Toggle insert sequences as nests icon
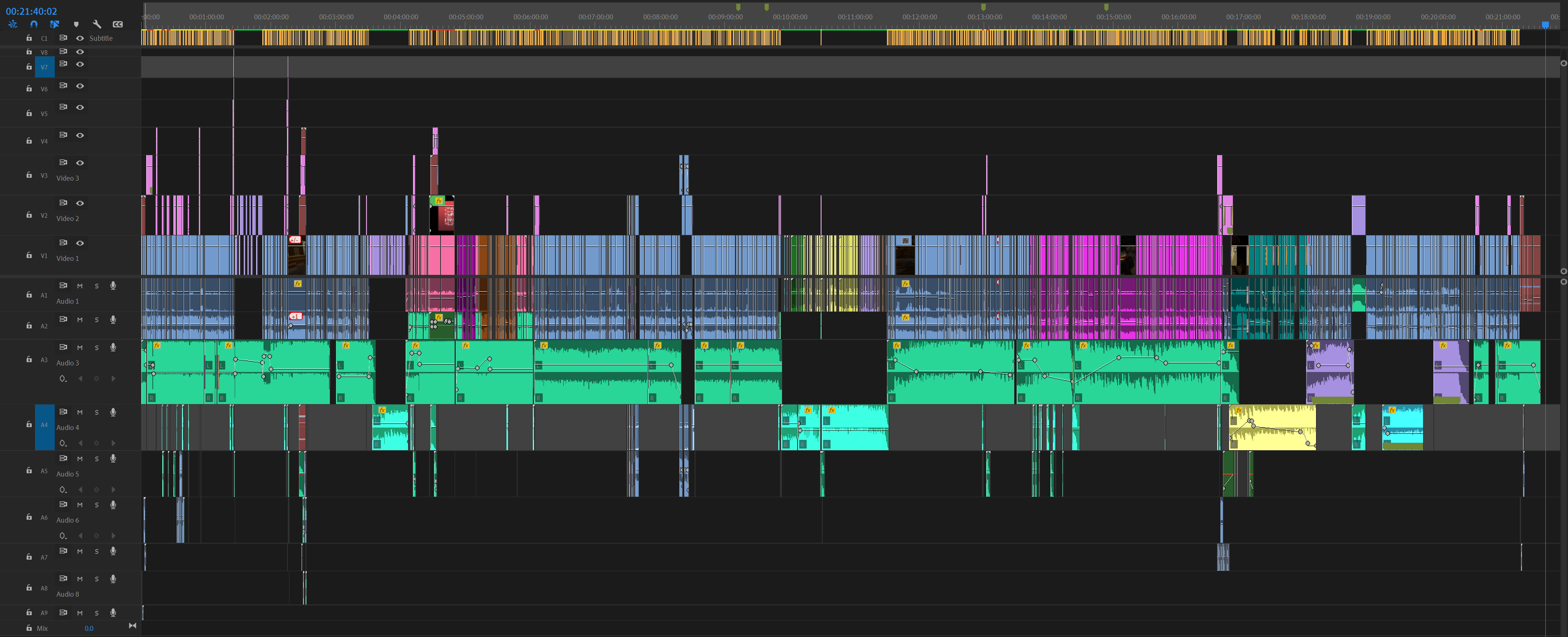 13,24
